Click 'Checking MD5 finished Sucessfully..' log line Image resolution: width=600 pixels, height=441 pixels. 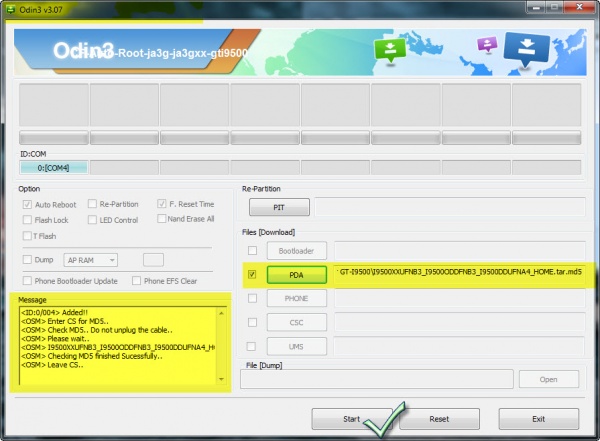click(92, 356)
